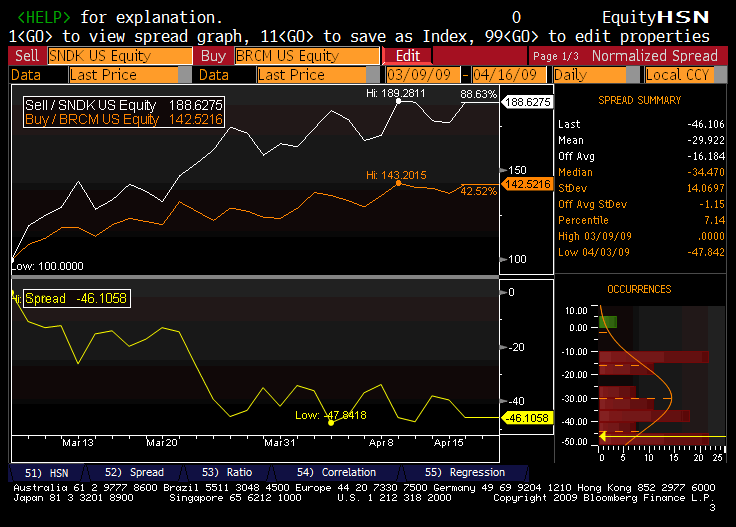Click the Page 1/3 indicator
Screen dimensions: 736x527
tap(556, 56)
